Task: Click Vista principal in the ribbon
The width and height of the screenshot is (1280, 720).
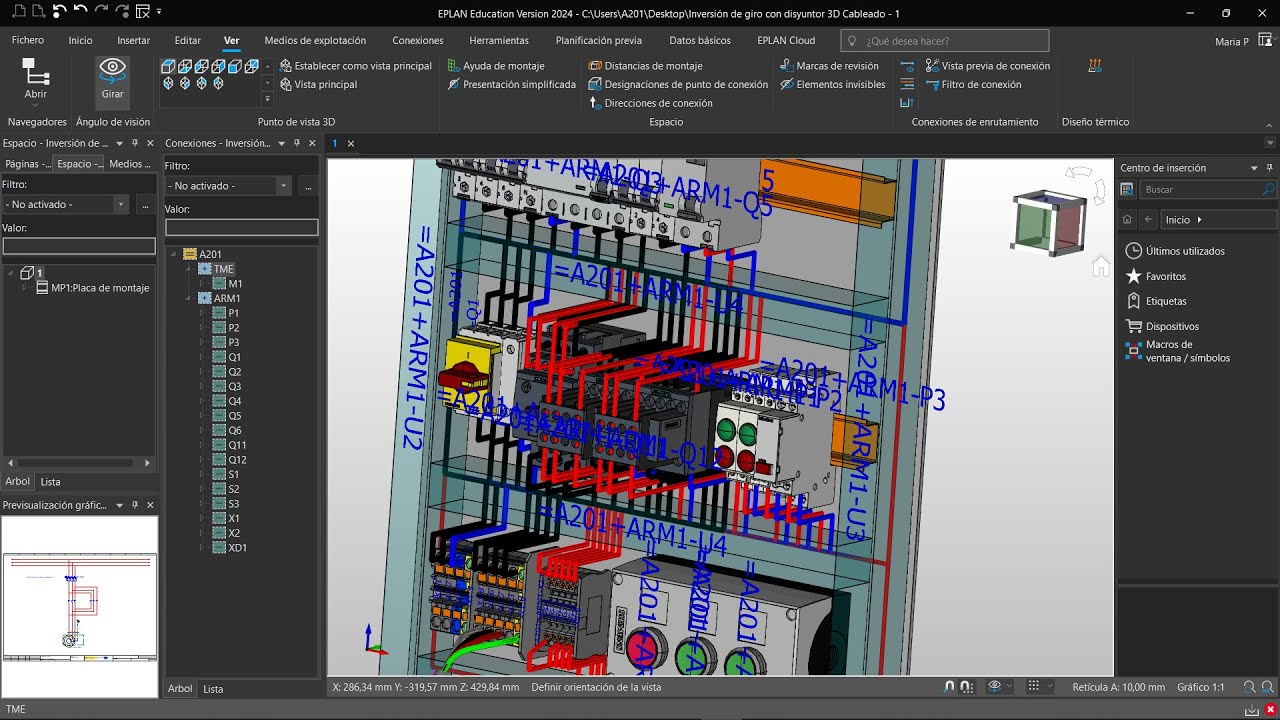Action: pos(318,85)
